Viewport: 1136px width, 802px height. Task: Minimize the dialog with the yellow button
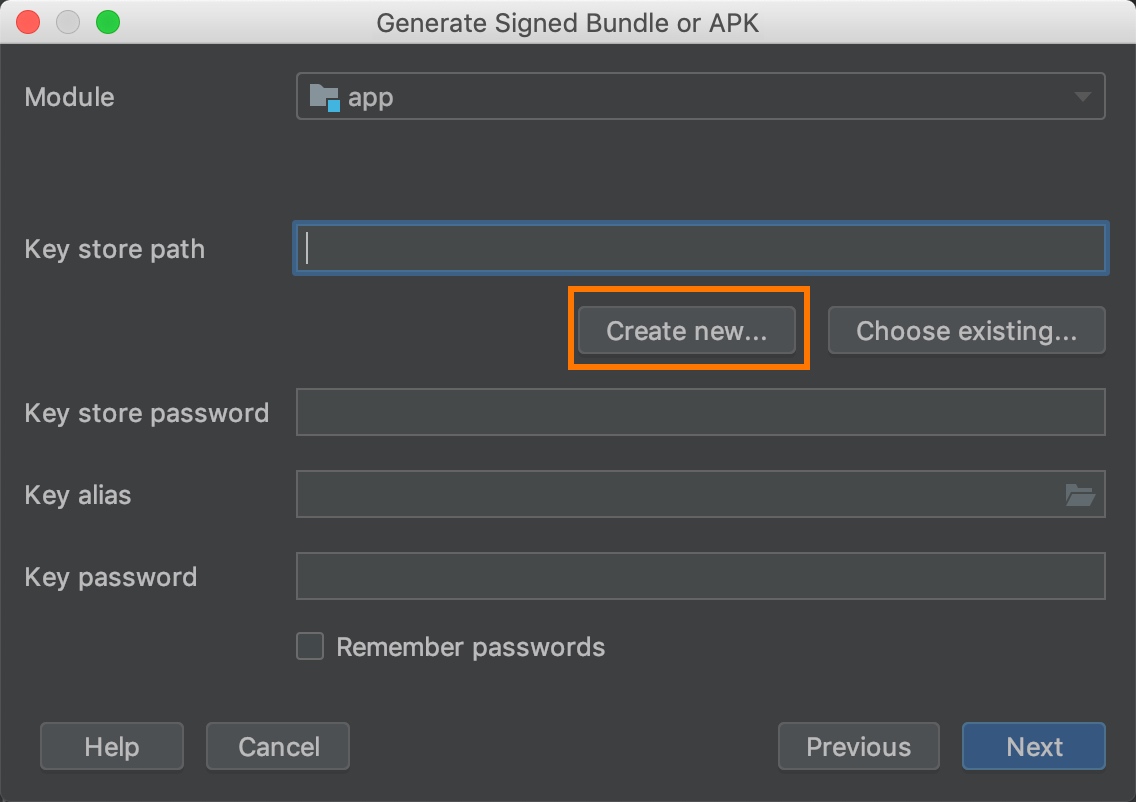coord(68,22)
